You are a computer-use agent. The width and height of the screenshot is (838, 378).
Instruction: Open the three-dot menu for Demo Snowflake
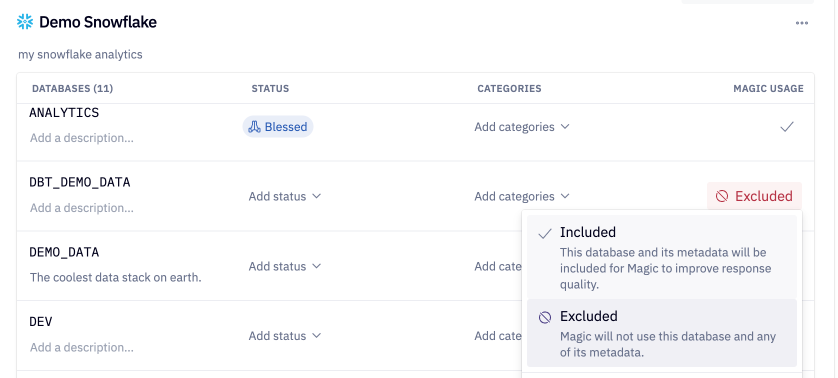801,23
